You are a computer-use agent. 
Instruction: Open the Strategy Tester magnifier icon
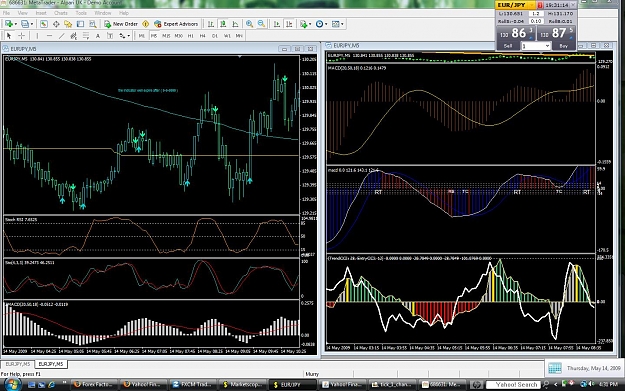[x=92, y=24]
